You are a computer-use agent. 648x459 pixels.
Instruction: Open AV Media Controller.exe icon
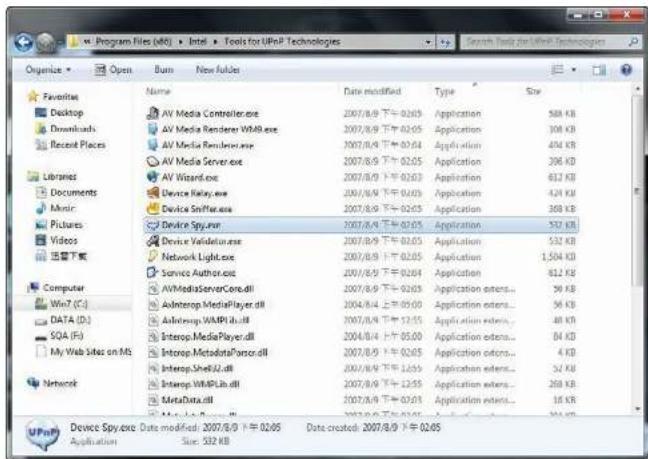[x=153, y=113]
